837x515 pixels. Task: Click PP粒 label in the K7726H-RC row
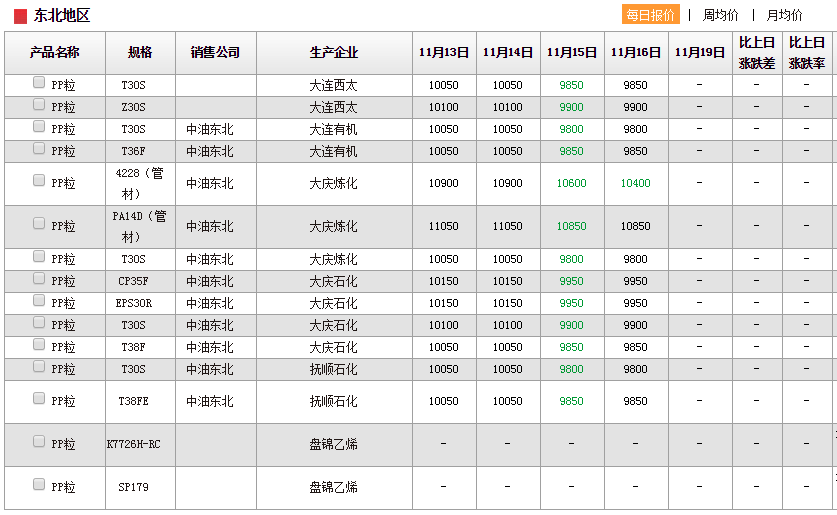coord(63,444)
